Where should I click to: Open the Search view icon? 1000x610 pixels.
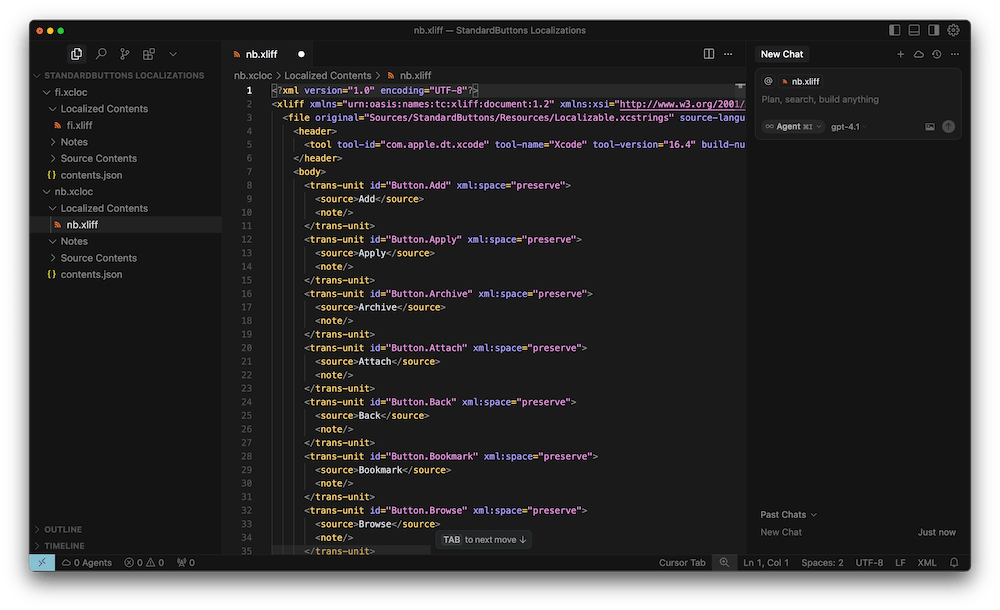pos(101,54)
